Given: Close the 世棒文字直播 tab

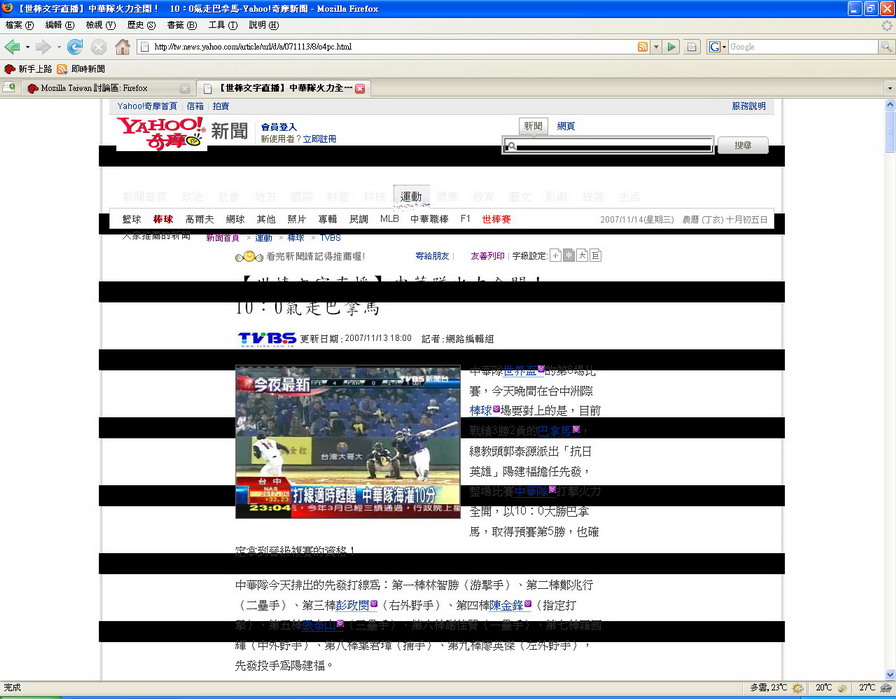Looking at the screenshot, I should click(x=360, y=89).
